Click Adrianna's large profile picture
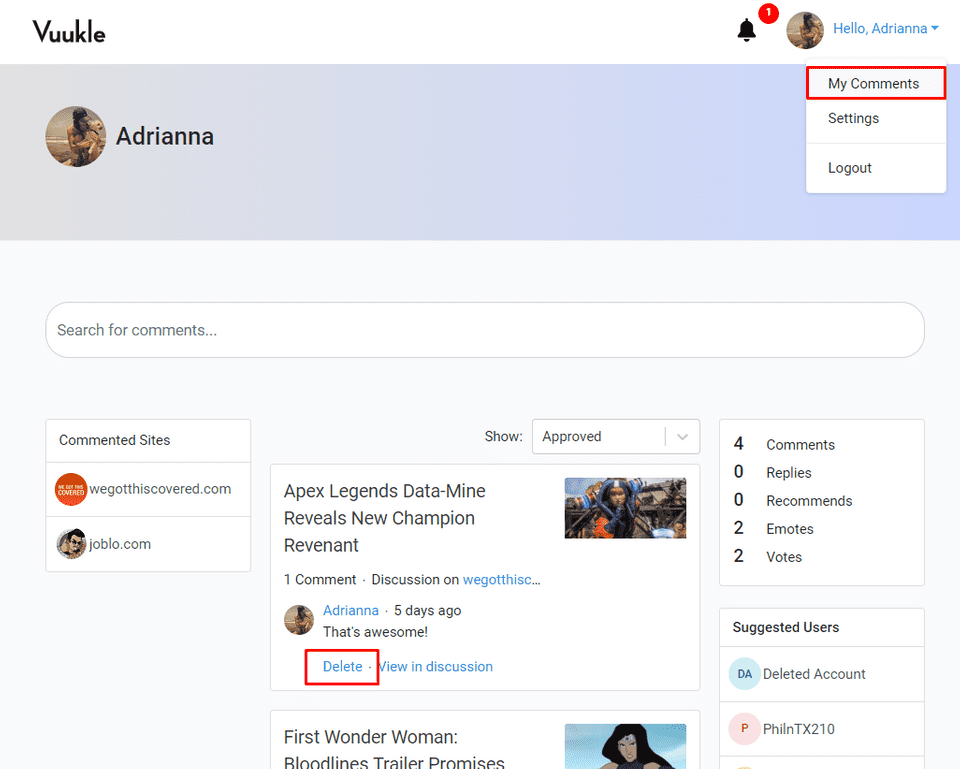960x769 pixels. point(76,137)
